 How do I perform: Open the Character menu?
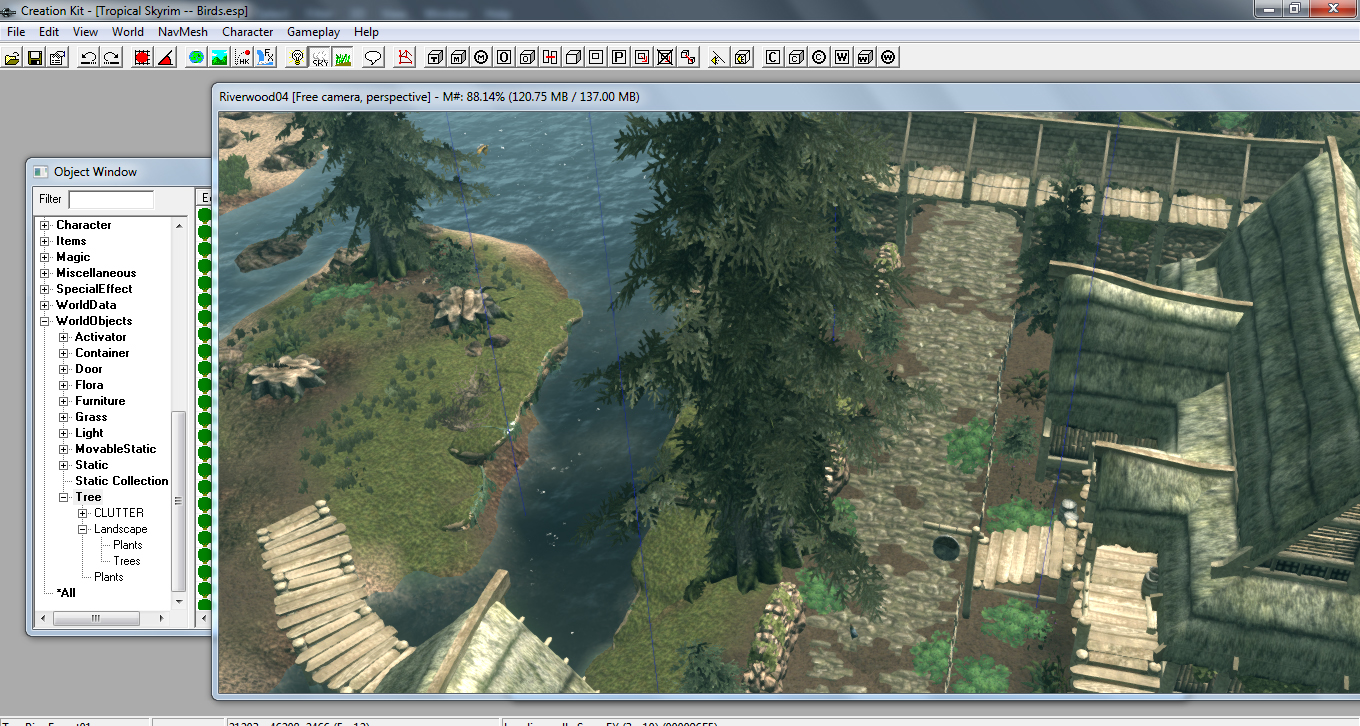[x=248, y=32]
